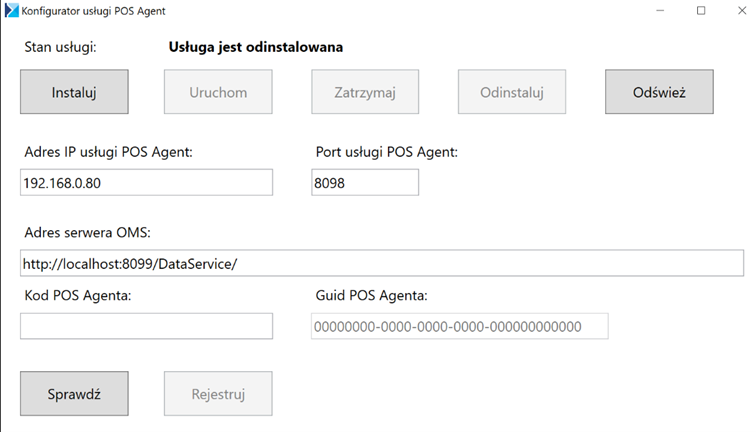This screenshot has height=432, width=756.
Task: Click the OMS server address field
Action: [x=382, y=263]
